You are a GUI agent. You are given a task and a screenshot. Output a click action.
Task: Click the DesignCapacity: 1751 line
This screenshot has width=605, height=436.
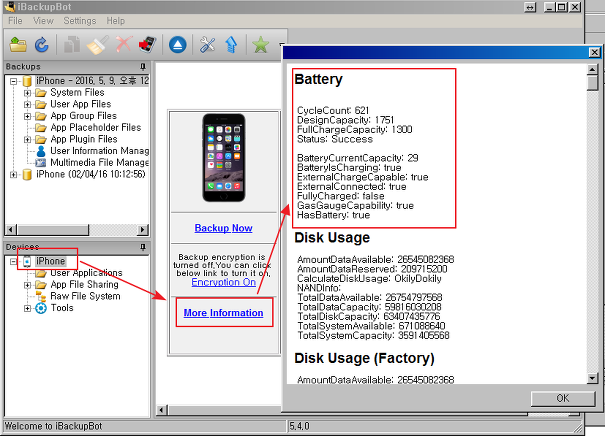coord(345,120)
